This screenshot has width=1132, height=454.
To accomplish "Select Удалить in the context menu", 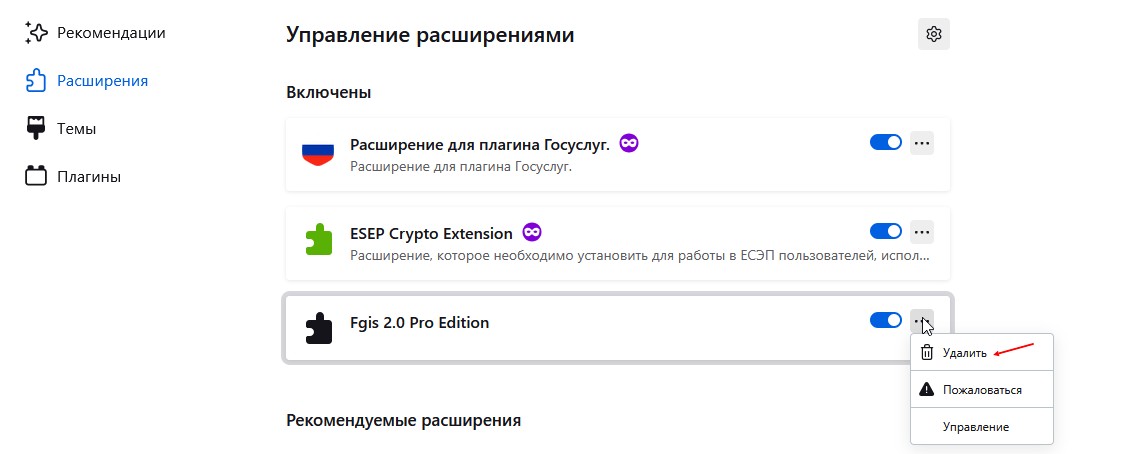I will [964, 353].
